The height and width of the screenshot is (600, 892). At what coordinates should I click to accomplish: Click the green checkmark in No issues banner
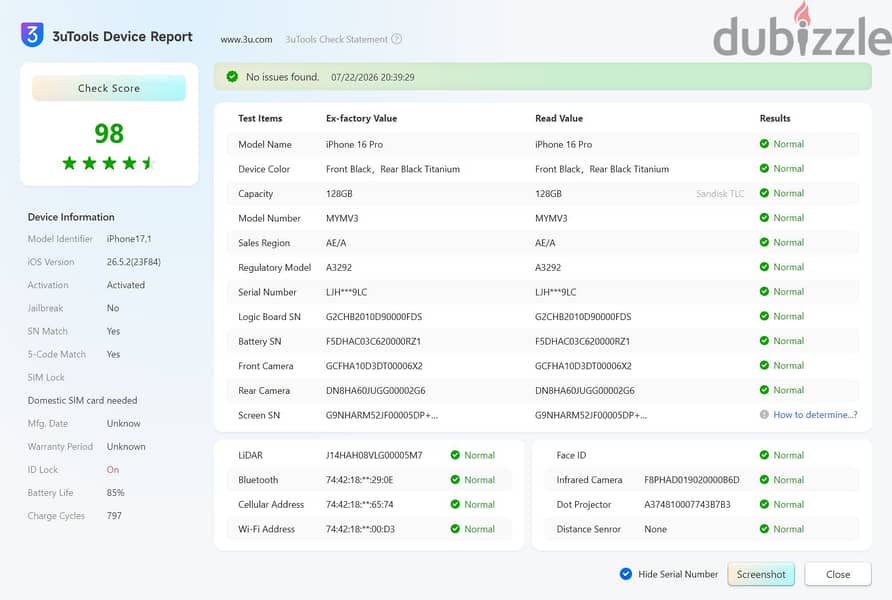[232, 76]
